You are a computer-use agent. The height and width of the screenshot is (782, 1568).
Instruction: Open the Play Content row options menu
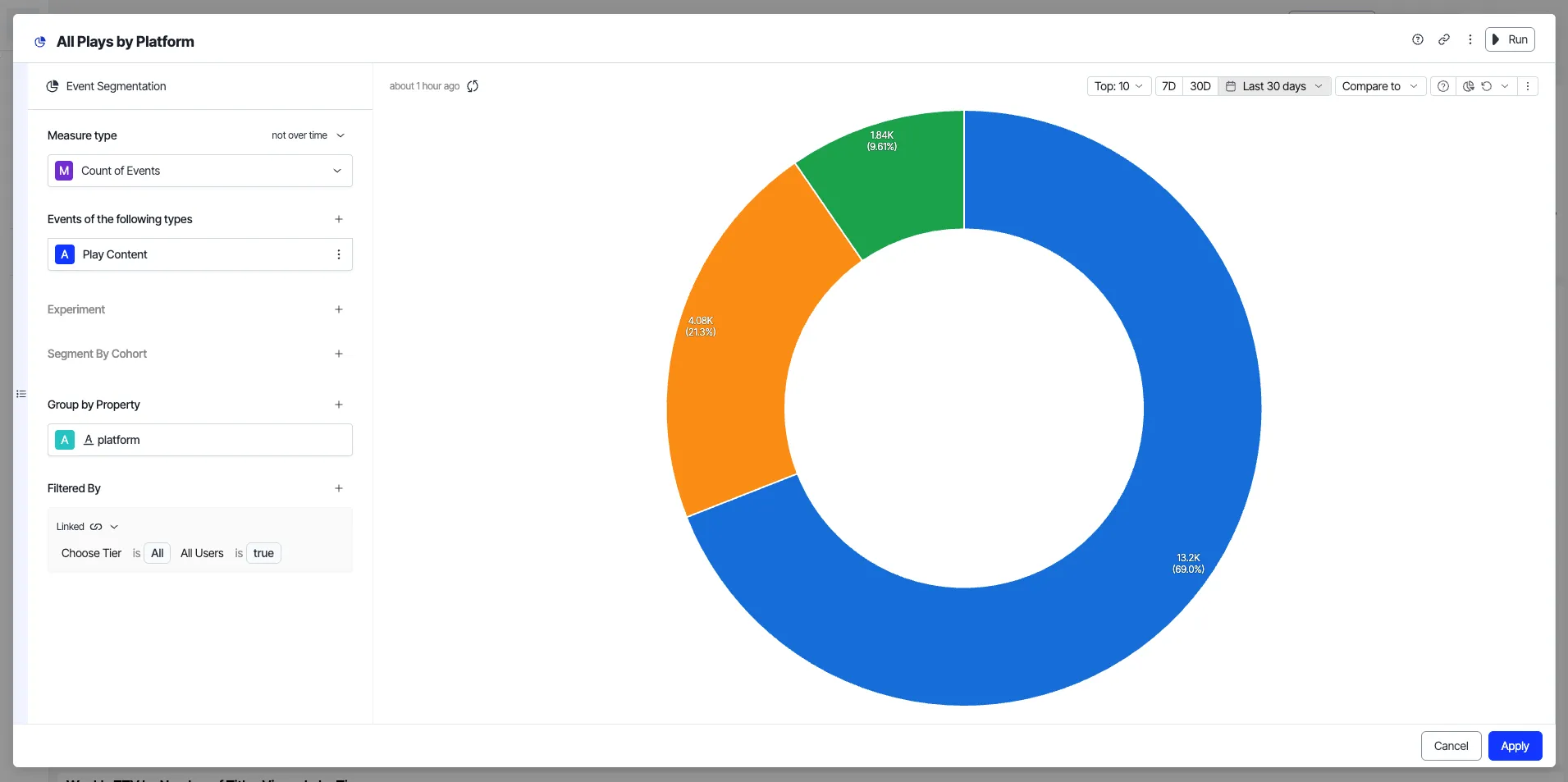(339, 254)
